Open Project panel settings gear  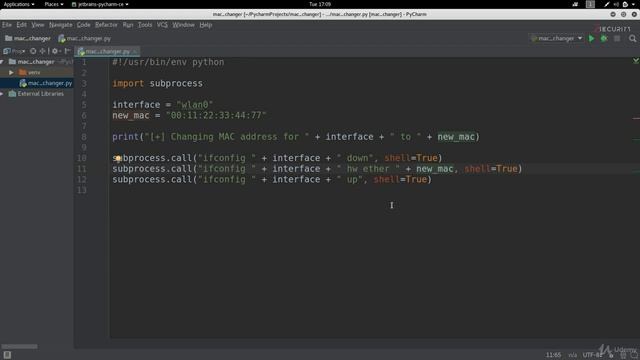click(x=55, y=51)
